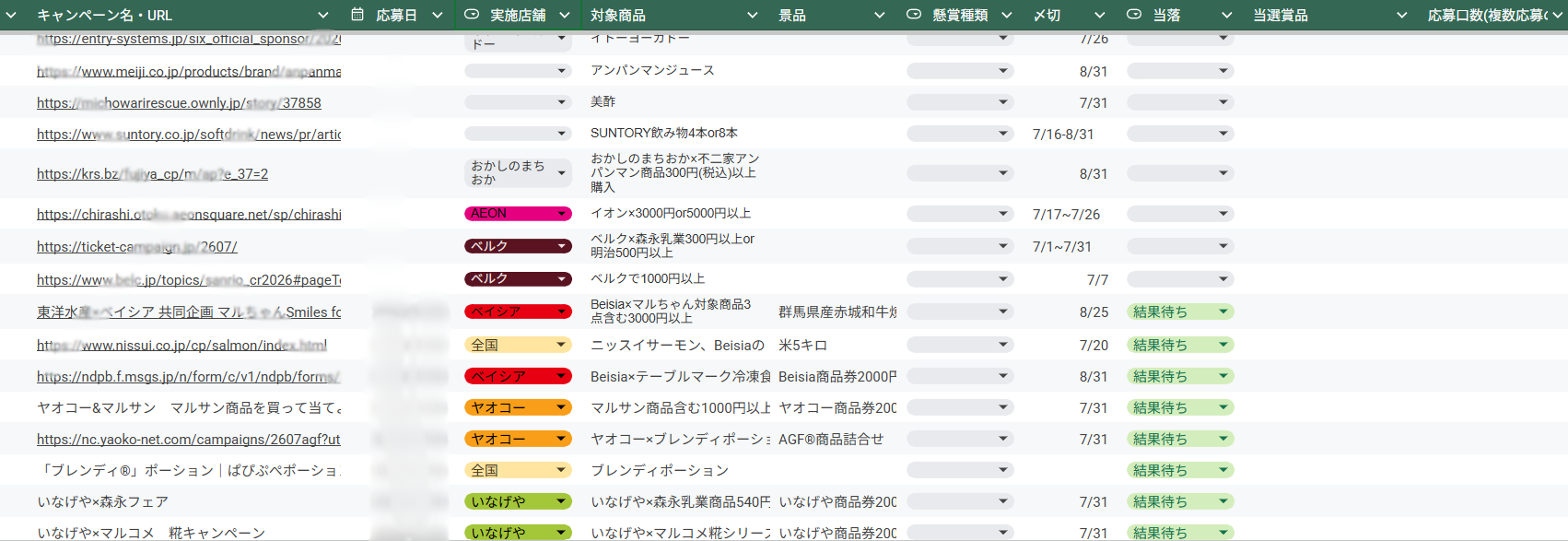Open the krs.bz fujiya campaign link
Image resolution: width=1568 pixels, height=541 pixels.
(152, 174)
